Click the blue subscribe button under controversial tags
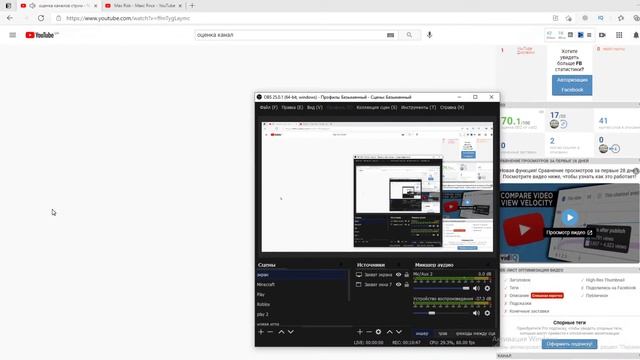640x360 pixels. coord(569,344)
